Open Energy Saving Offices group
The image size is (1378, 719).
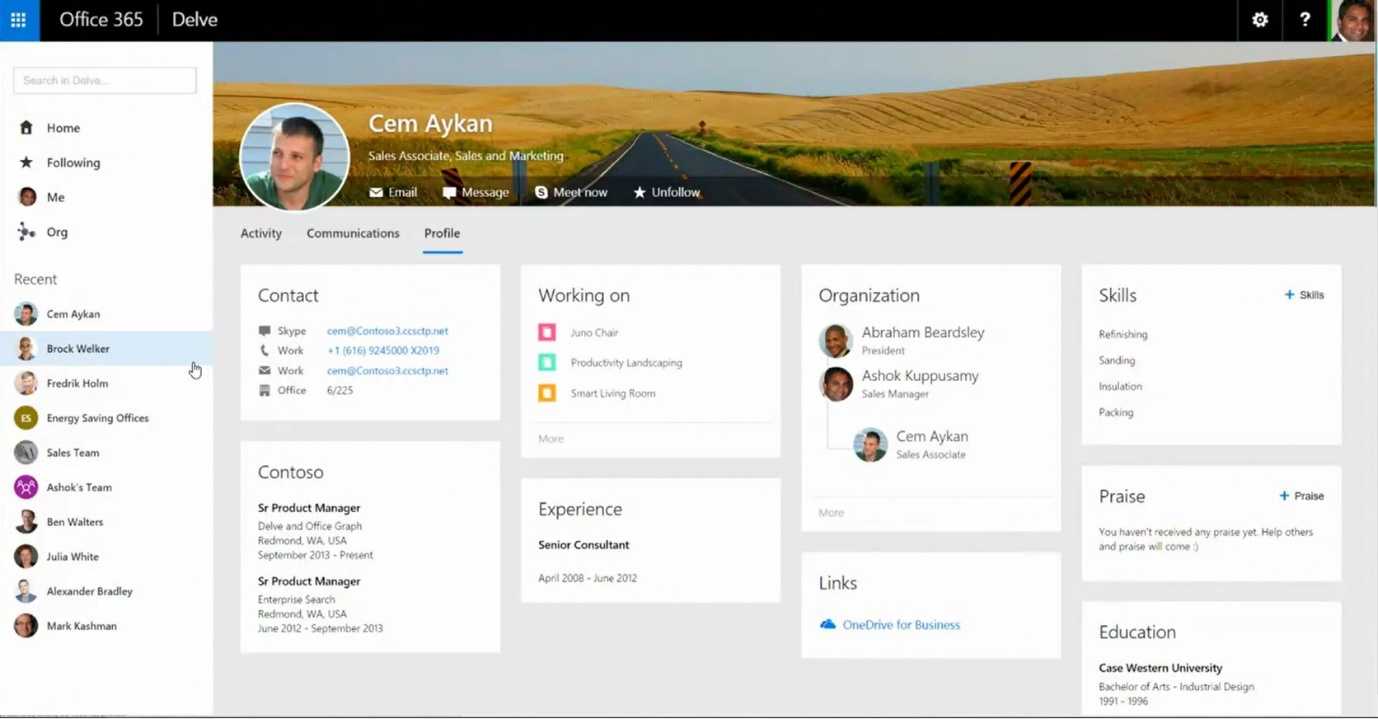click(x=106, y=418)
